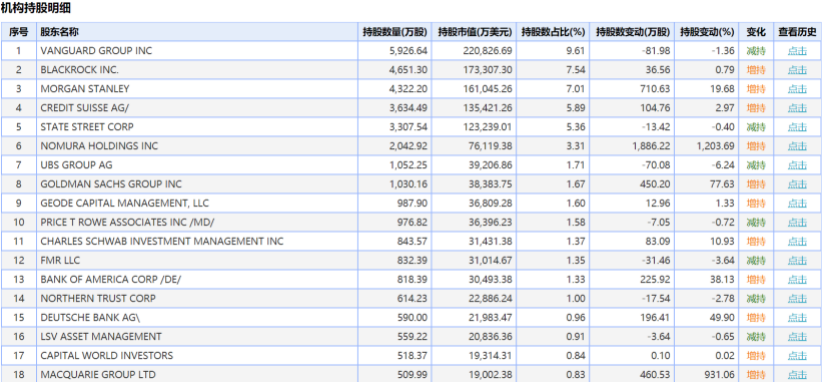Open 点击 link for NOMURA HOLDINGS INC
The height and width of the screenshot is (384, 822).
click(x=797, y=146)
